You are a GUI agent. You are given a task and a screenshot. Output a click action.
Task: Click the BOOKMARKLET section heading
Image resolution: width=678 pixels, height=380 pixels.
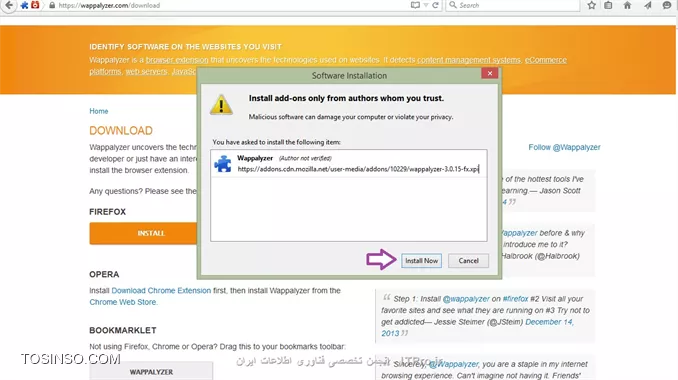point(123,330)
